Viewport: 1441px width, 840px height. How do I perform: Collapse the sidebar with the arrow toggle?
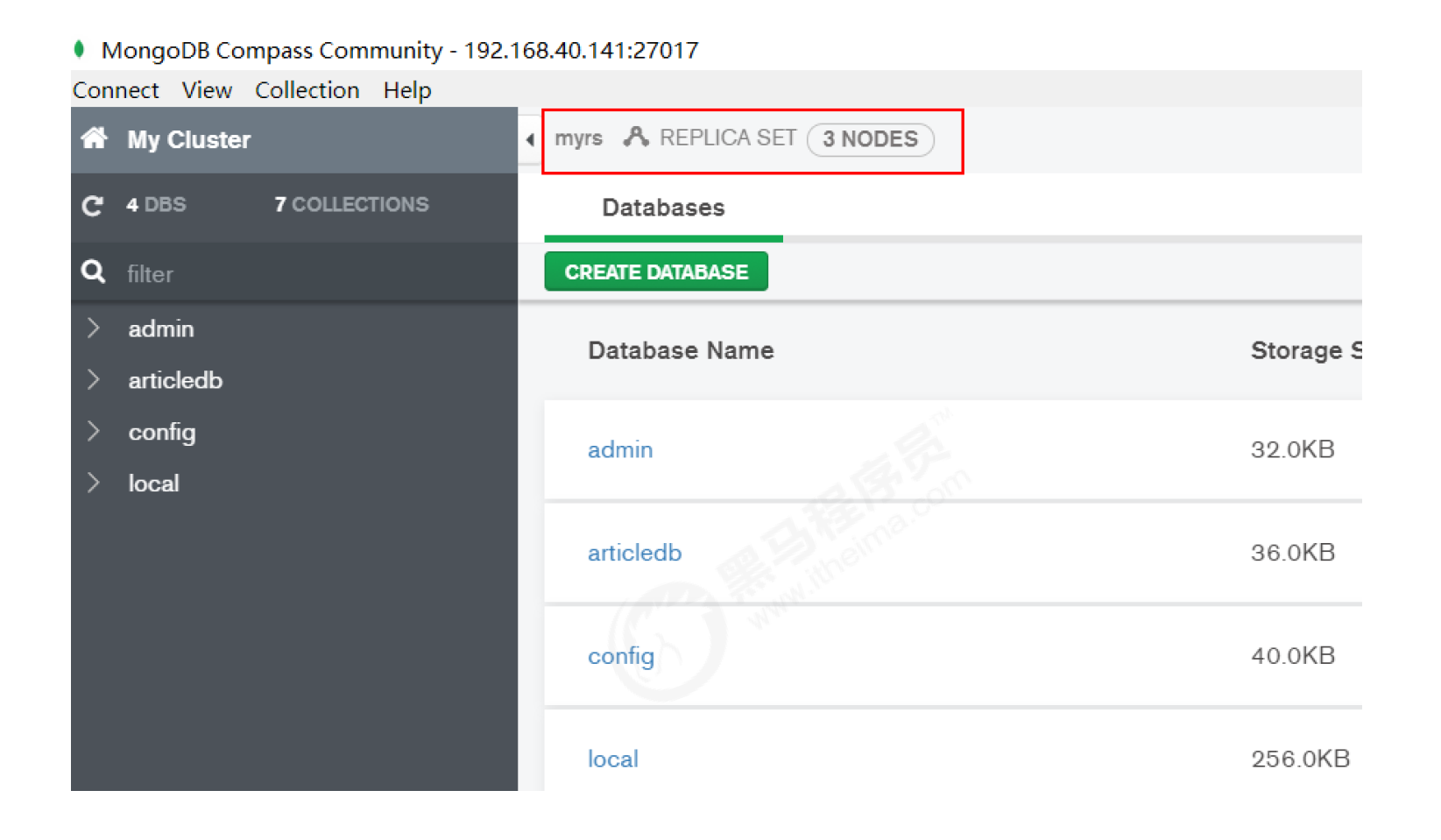(530, 140)
